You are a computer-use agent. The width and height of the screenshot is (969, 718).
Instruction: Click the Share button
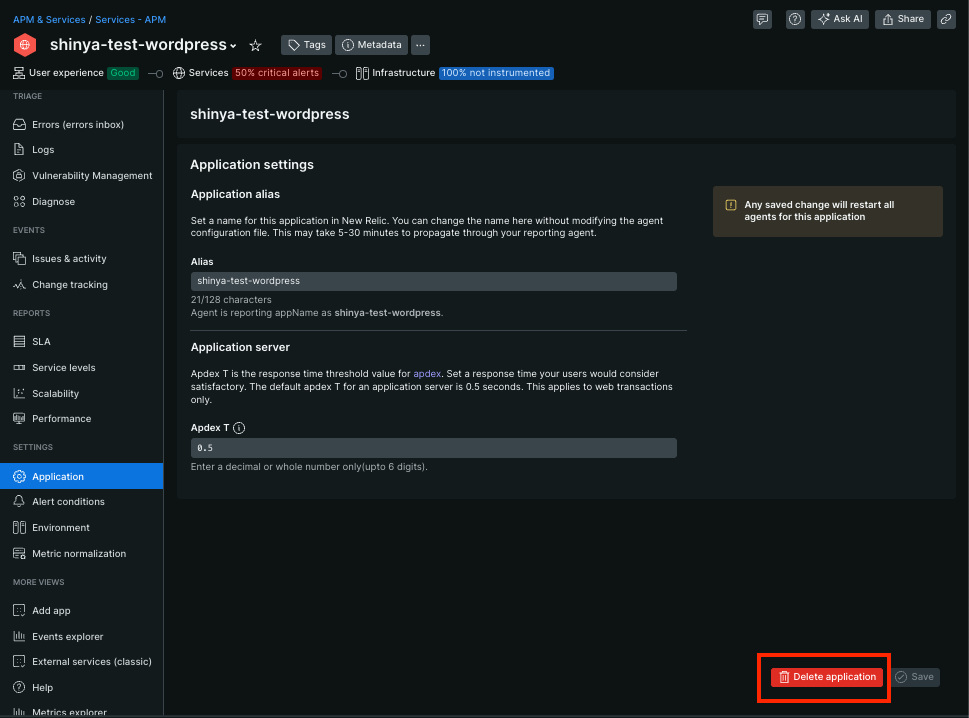pyautogui.click(x=903, y=19)
